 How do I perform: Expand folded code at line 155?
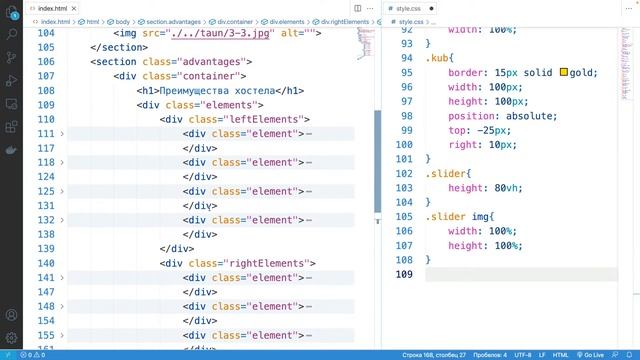coord(62,335)
